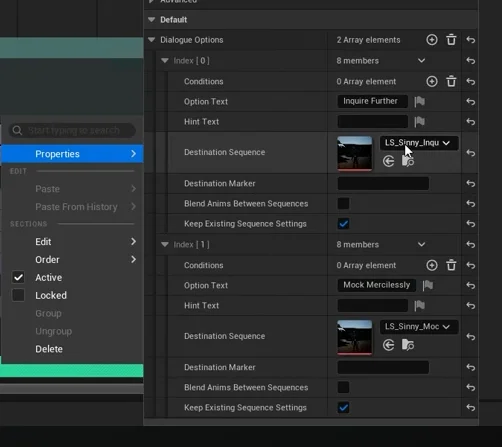Image resolution: width=502 pixels, height=447 pixels.
Task: Empty the Dialogue Options array with trash icon
Action: [451, 40]
